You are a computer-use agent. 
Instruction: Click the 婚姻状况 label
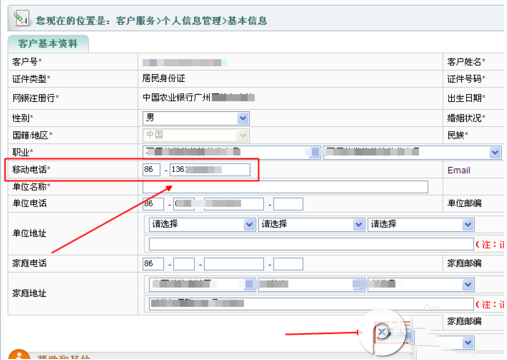point(466,118)
